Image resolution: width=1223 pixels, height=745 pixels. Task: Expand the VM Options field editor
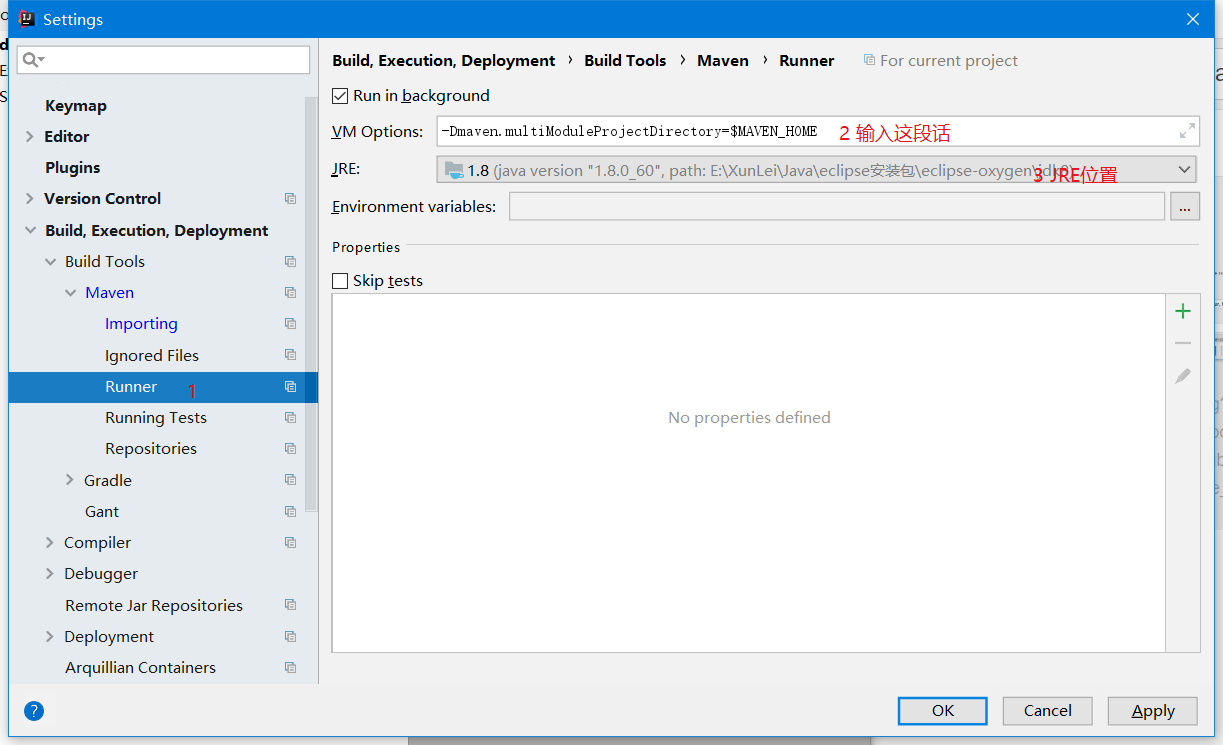coord(1187,131)
